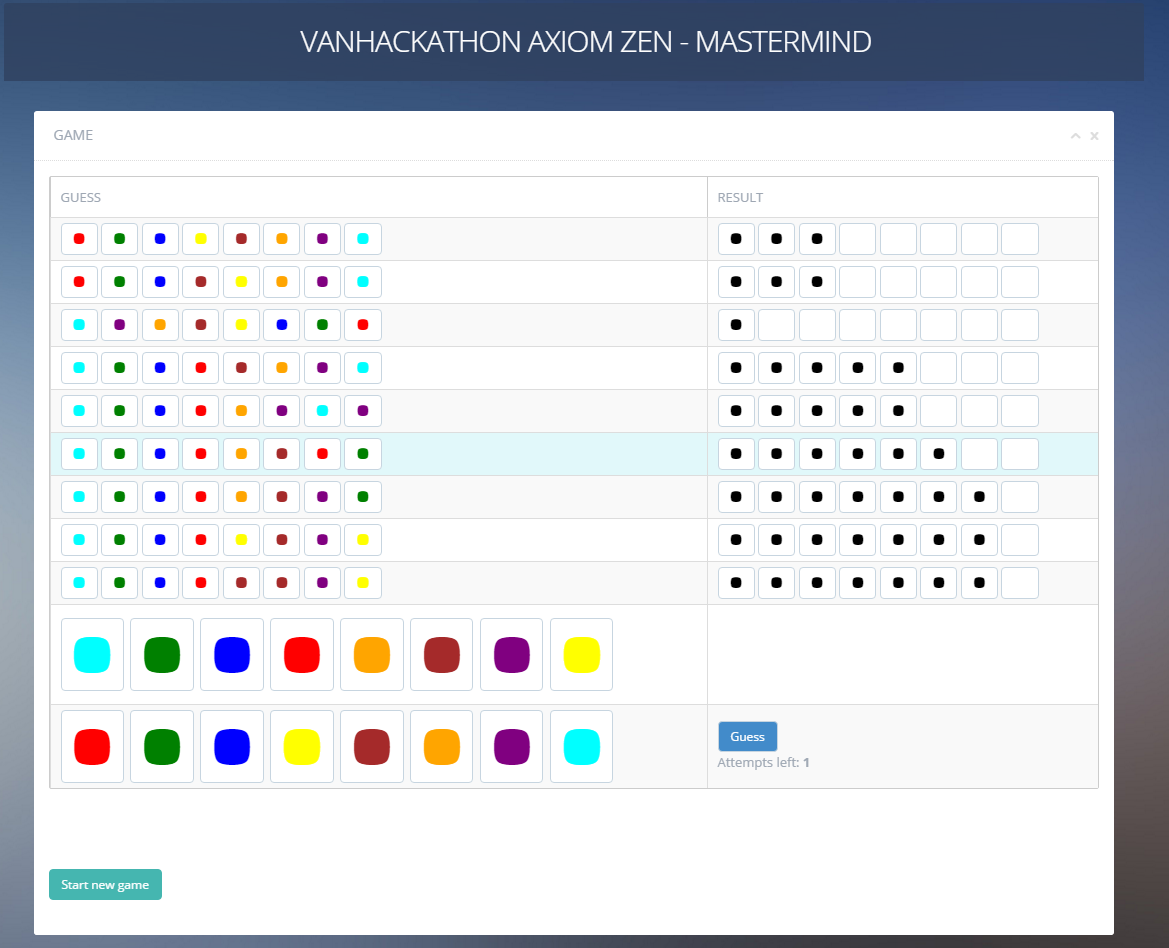This screenshot has width=1169, height=948.
Task: Pick the large brown swatch in the Guess button row
Action: coord(372,747)
